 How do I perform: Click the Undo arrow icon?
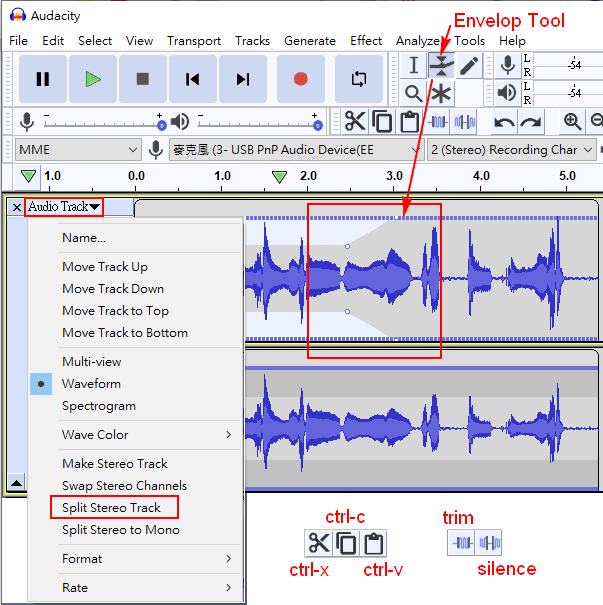(x=505, y=122)
